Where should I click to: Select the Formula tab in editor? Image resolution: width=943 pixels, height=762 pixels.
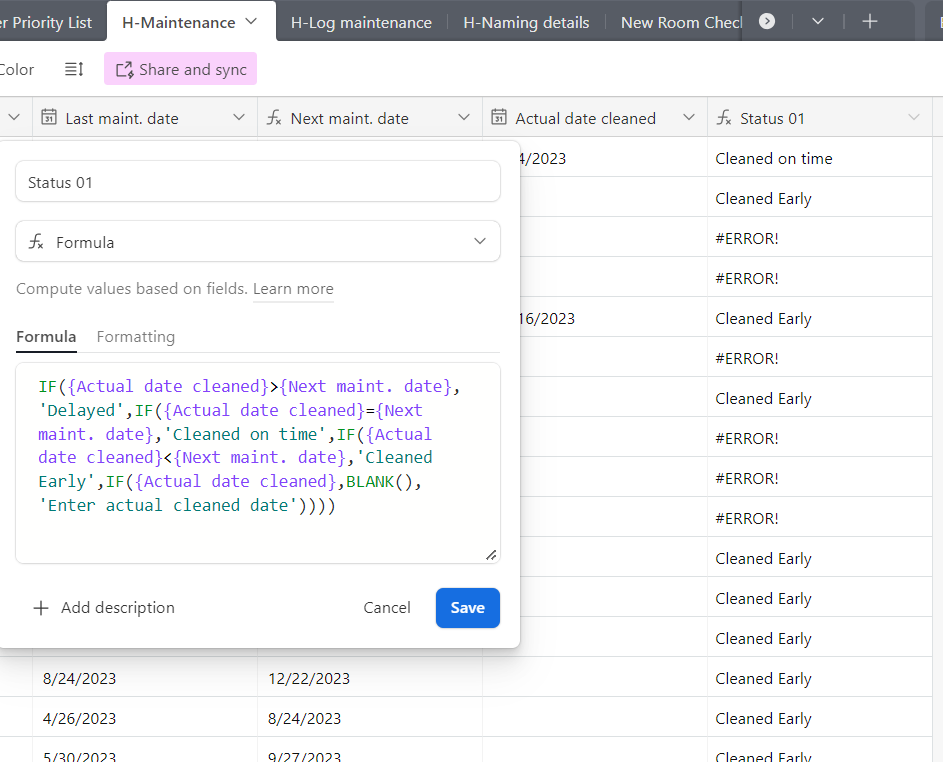click(46, 337)
